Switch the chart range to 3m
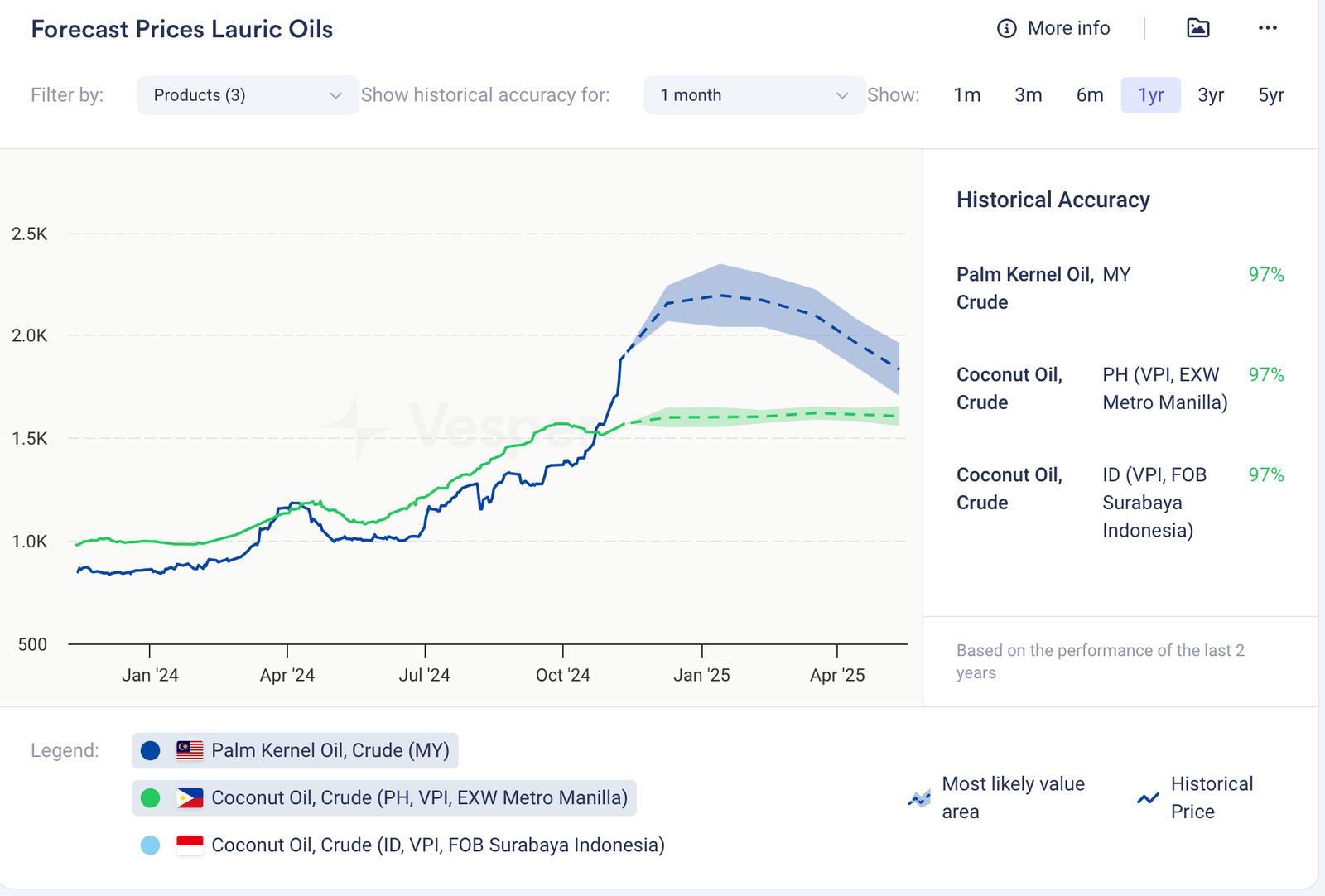Screen dimensions: 1325x896 pos(1028,95)
